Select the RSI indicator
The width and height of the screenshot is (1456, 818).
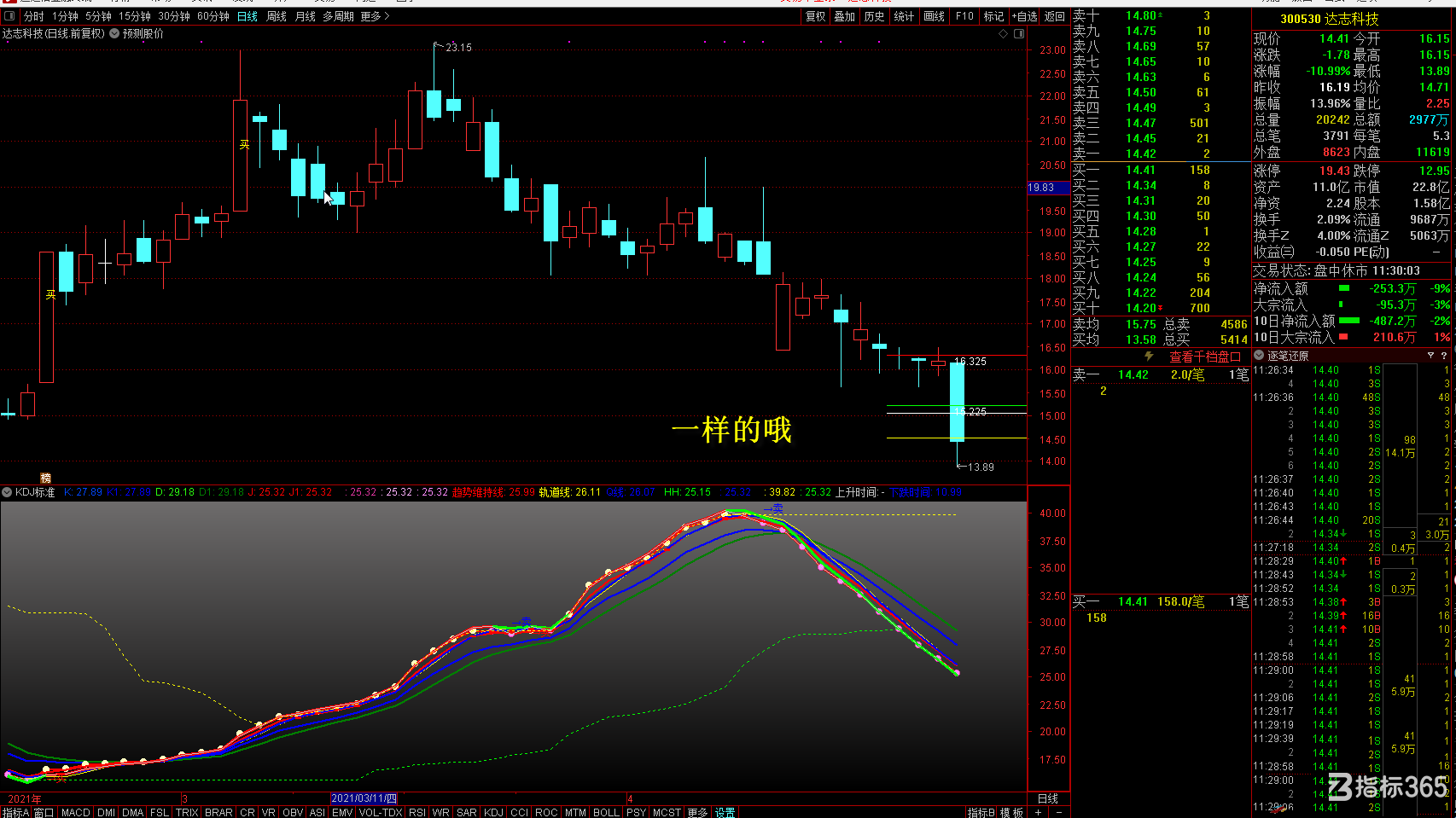click(417, 812)
